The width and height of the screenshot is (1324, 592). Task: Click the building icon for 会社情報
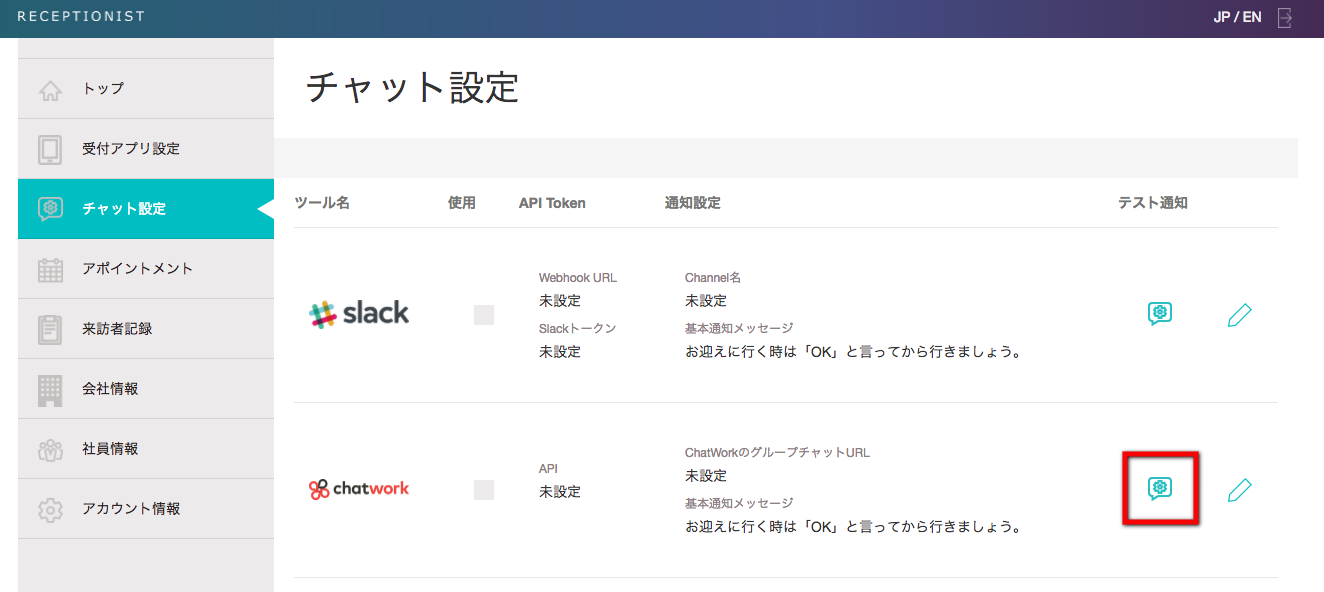tap(50, 389)
